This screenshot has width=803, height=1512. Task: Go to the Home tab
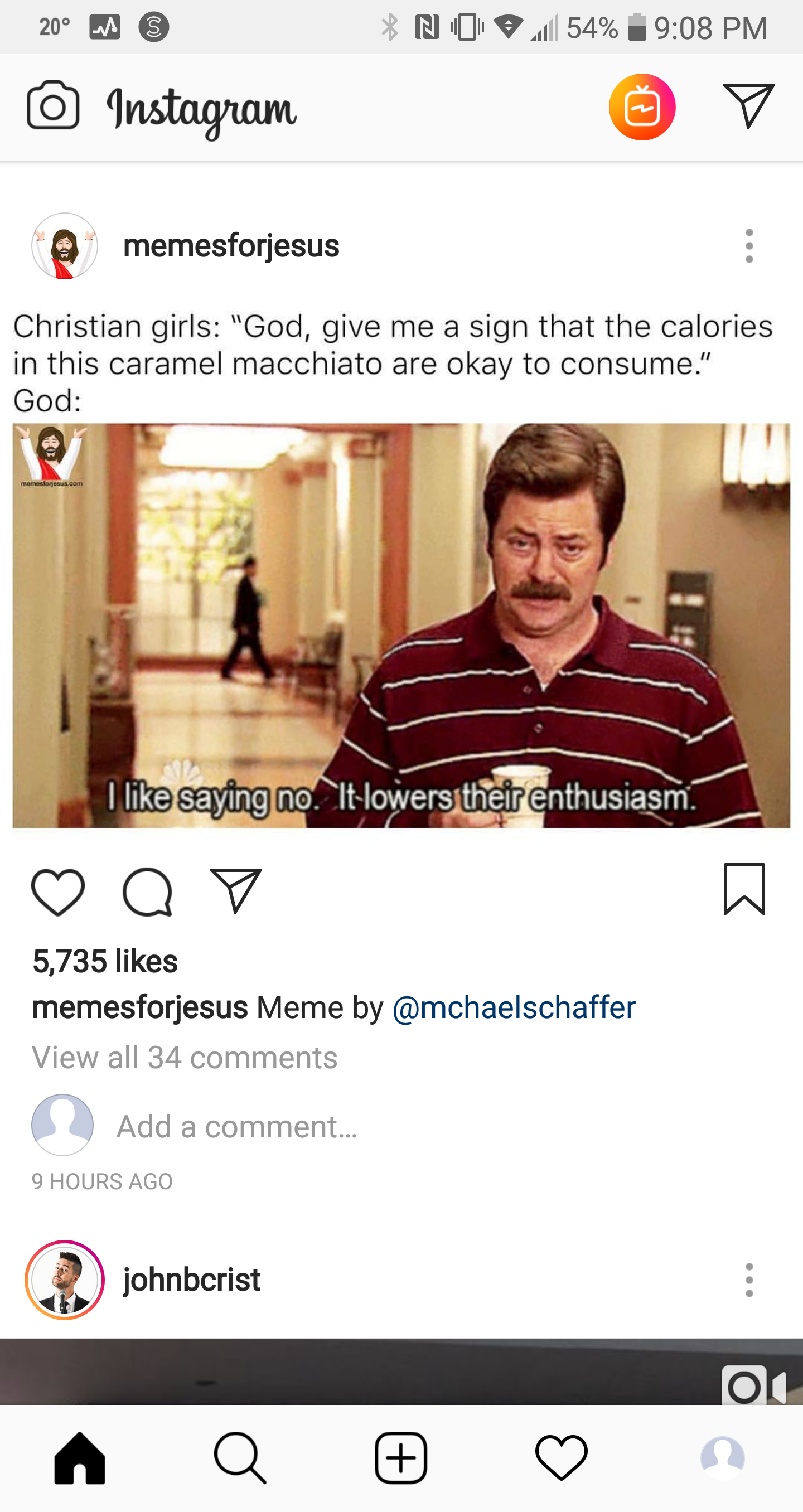tap(80, 1458)
